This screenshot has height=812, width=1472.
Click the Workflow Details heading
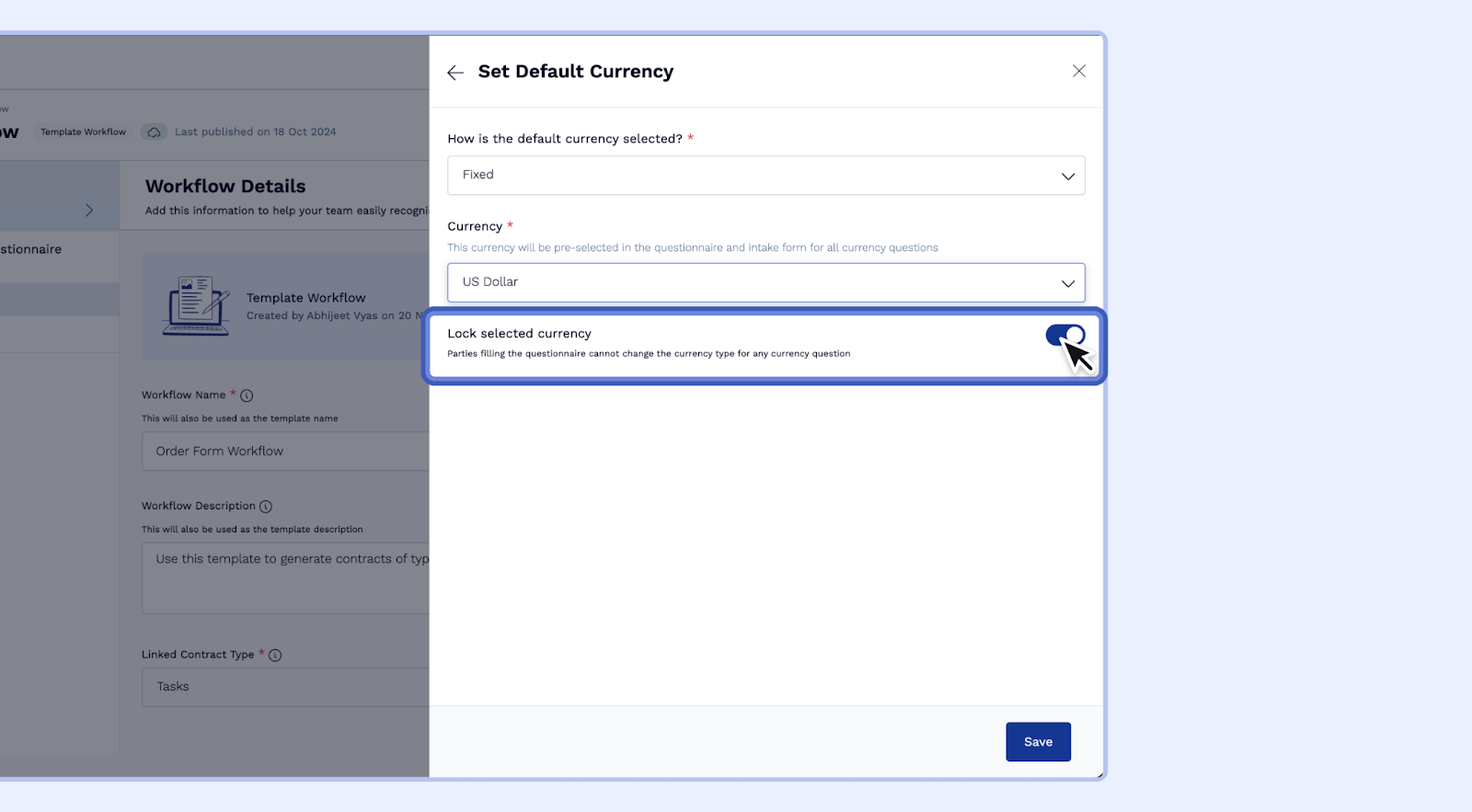pos(225,187)
